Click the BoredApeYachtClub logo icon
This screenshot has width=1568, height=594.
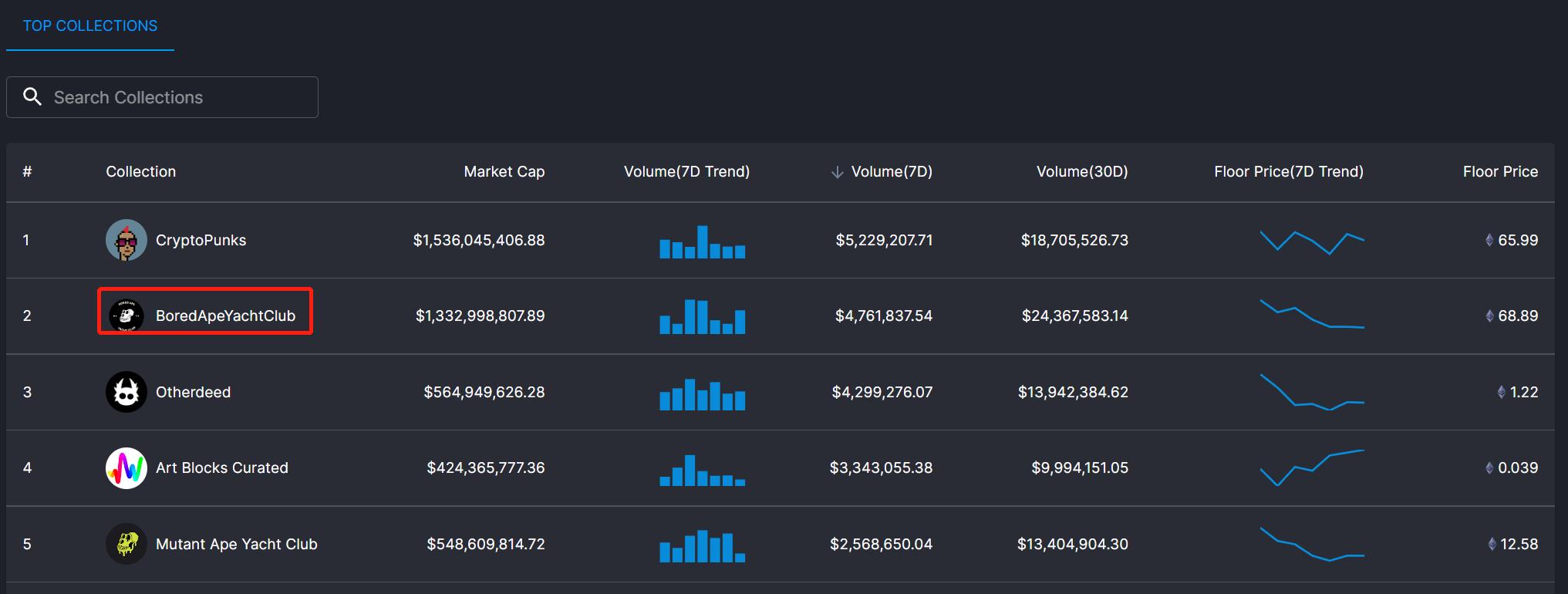[x=126, y=316]
